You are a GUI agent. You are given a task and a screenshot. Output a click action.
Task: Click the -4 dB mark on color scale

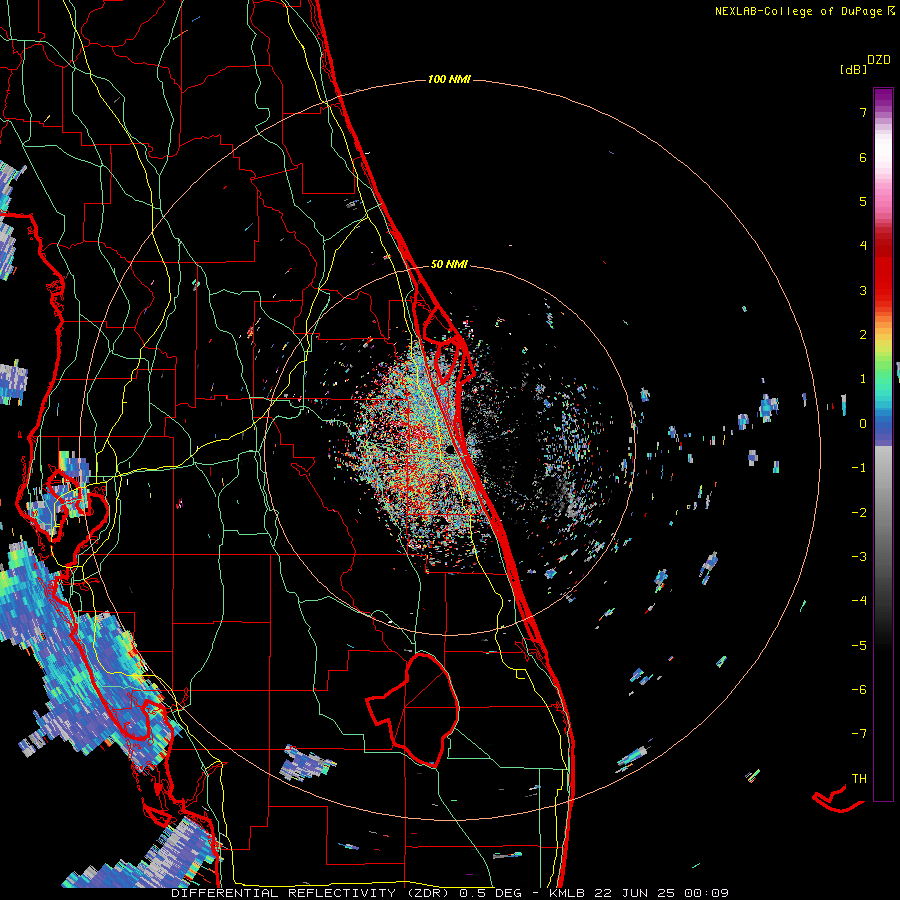[859, 600]
